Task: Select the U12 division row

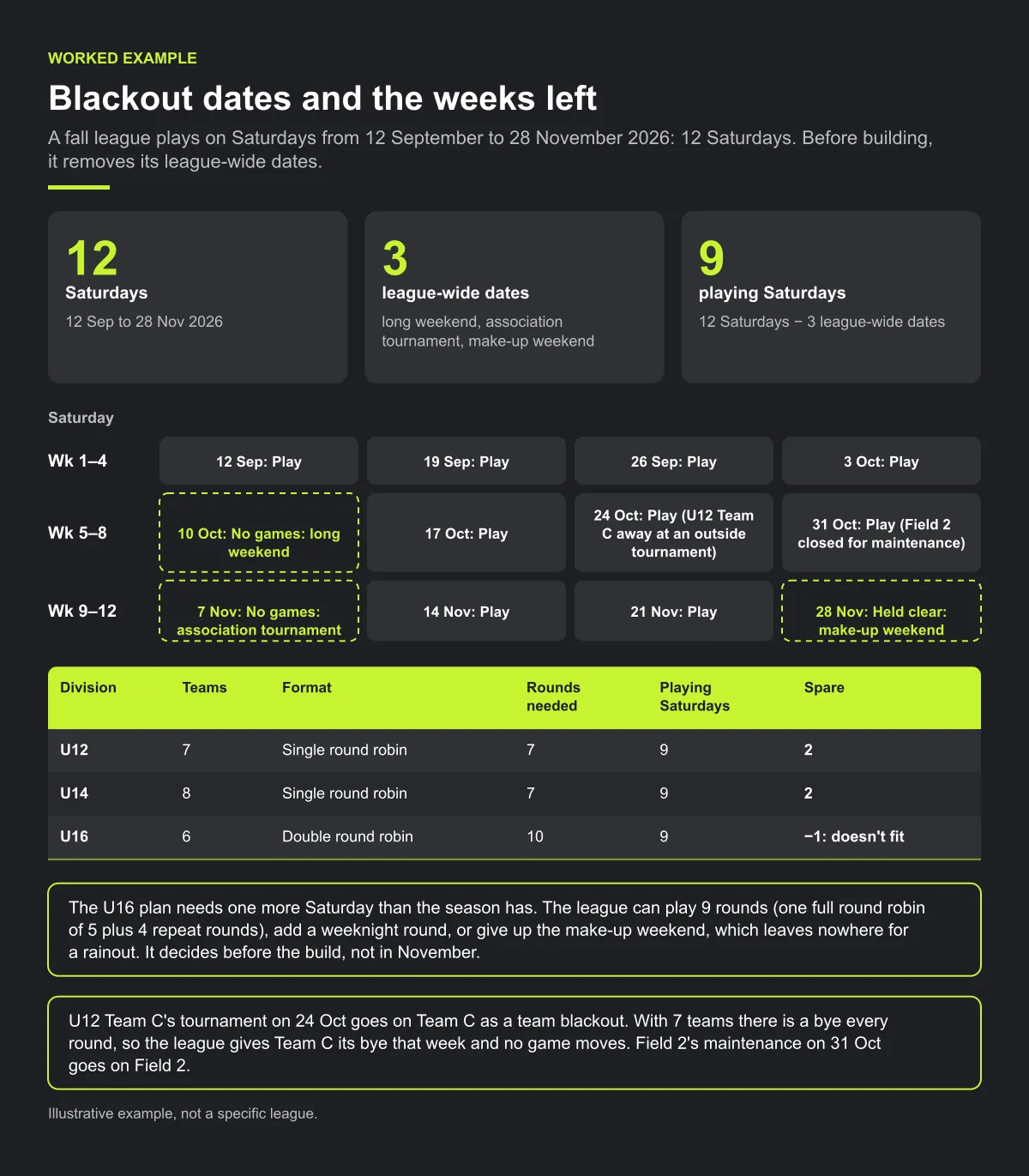Action: [x=514, y=750]
